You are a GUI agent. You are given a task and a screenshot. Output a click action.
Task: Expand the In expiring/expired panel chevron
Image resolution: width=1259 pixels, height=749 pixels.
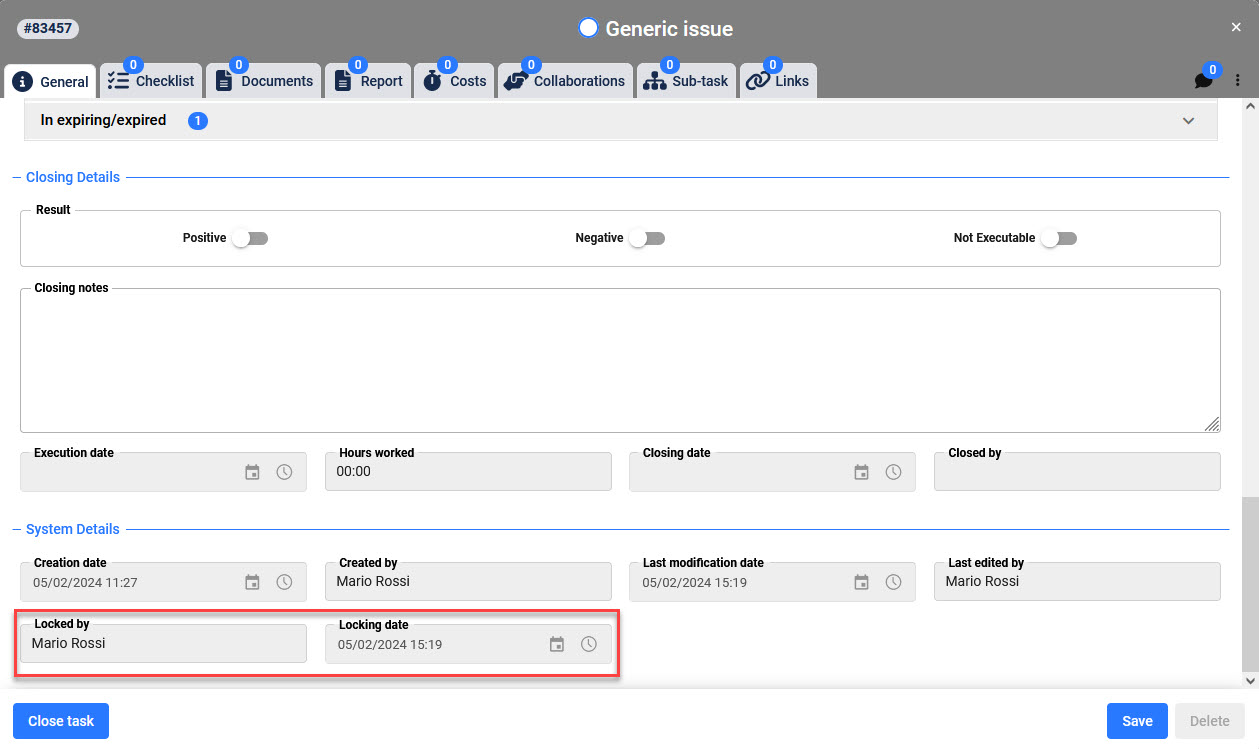coord(1188,121)
